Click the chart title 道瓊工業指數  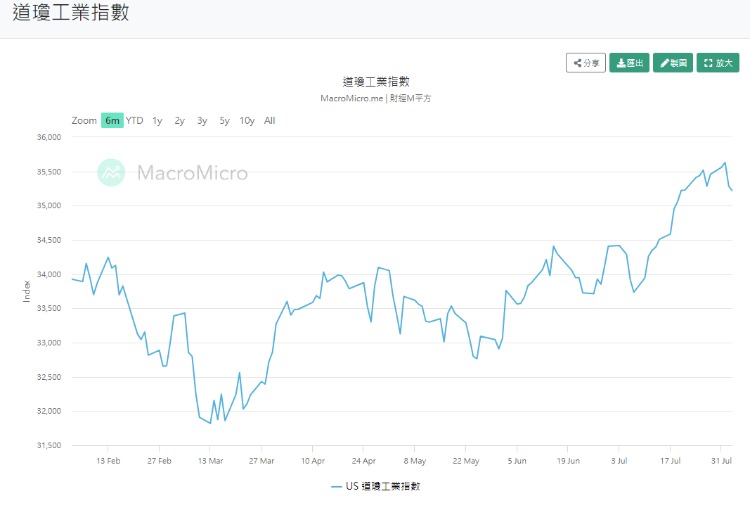pyautogui.click(x=376, y=82)
